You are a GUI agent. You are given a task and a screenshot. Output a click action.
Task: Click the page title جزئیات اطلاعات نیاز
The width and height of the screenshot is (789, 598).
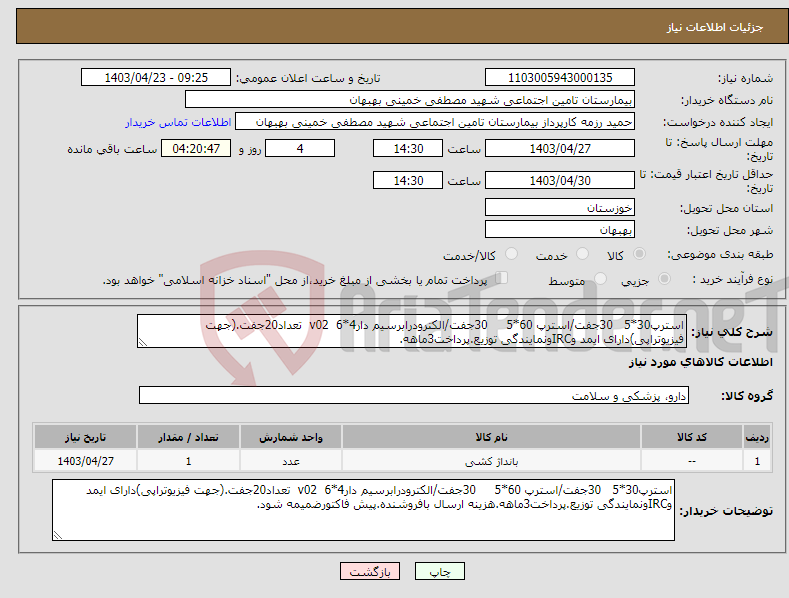(715, 27)
